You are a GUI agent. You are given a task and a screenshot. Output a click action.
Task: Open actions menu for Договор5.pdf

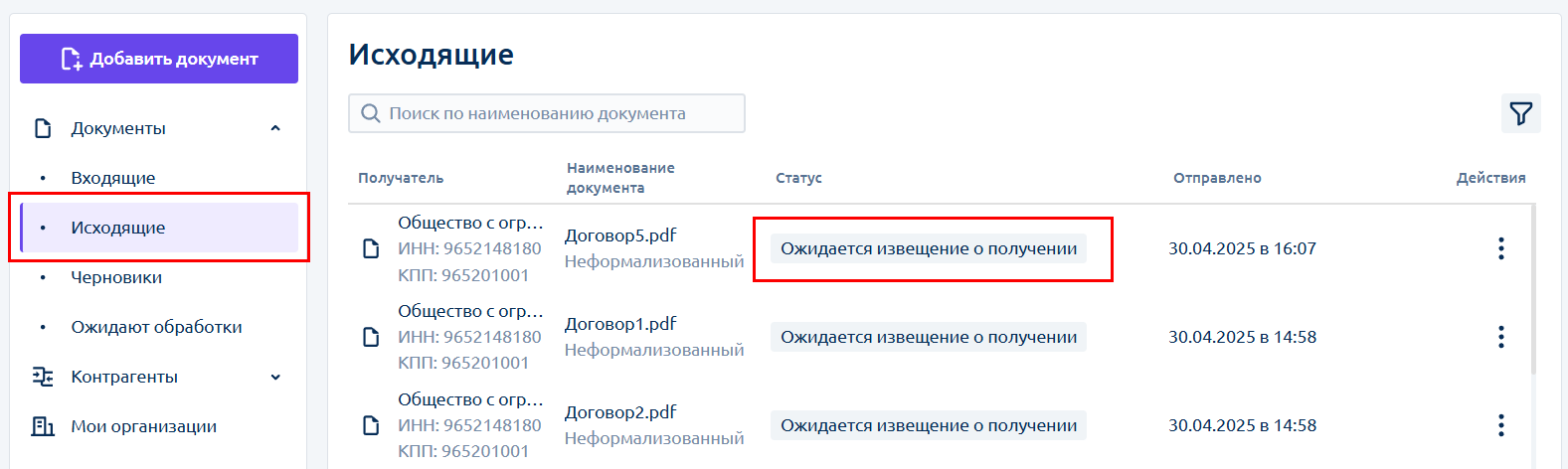pos(1500,248)
